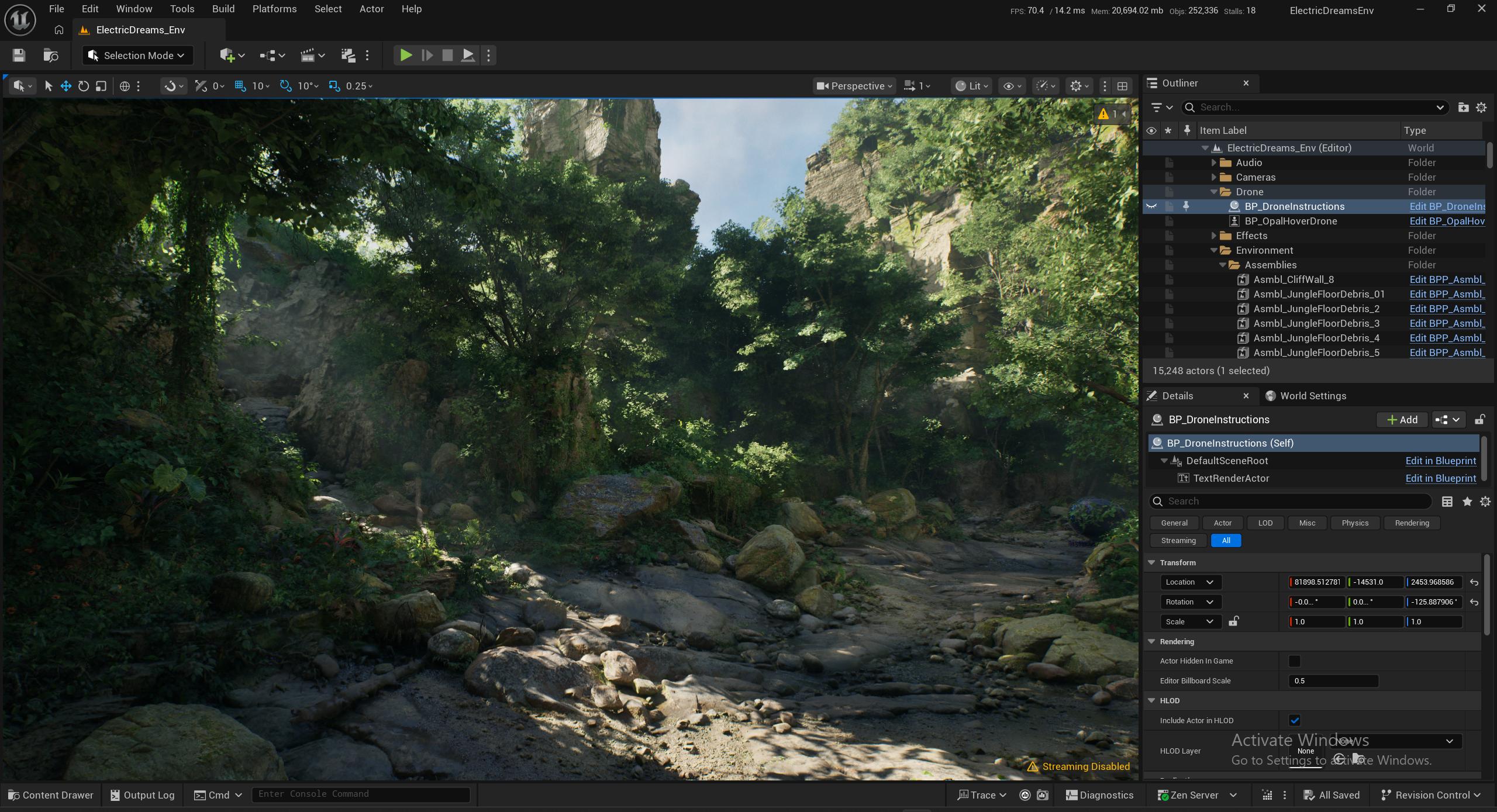This screenshot has height=812, width=1497.
Task: Click the Stop simulation square button
Action: [x=447, y=56]
